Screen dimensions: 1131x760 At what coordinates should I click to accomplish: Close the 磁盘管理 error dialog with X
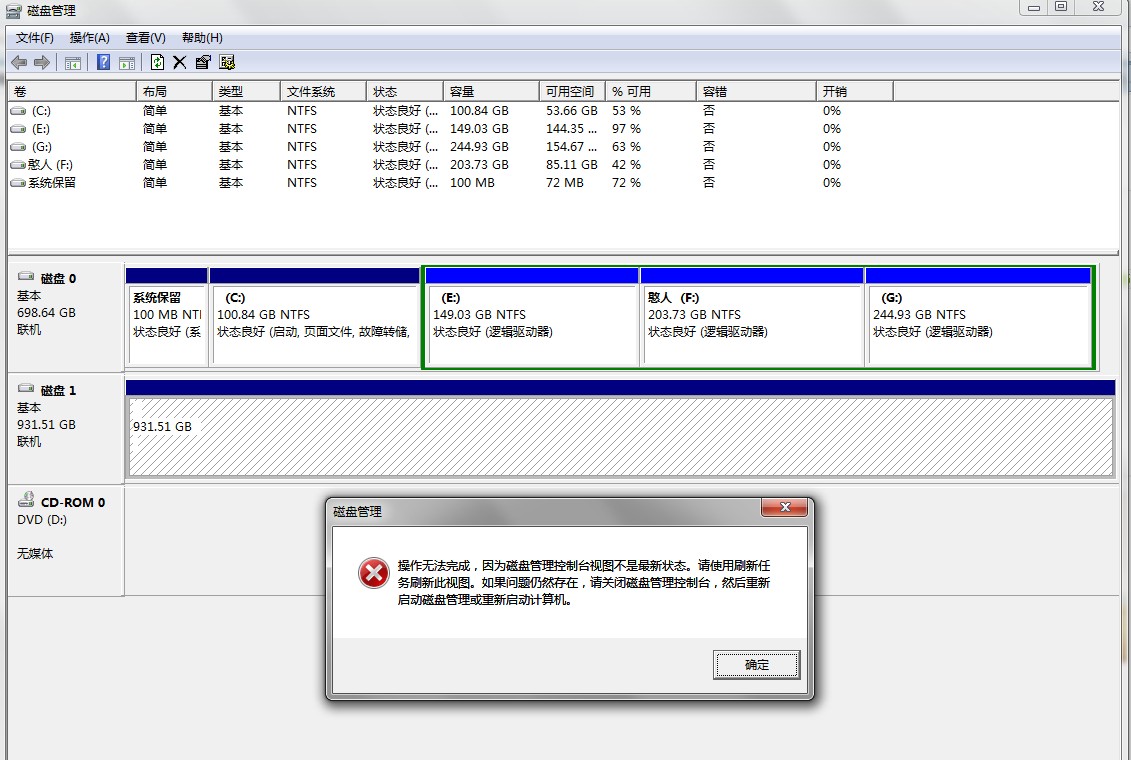click(784, 508)
